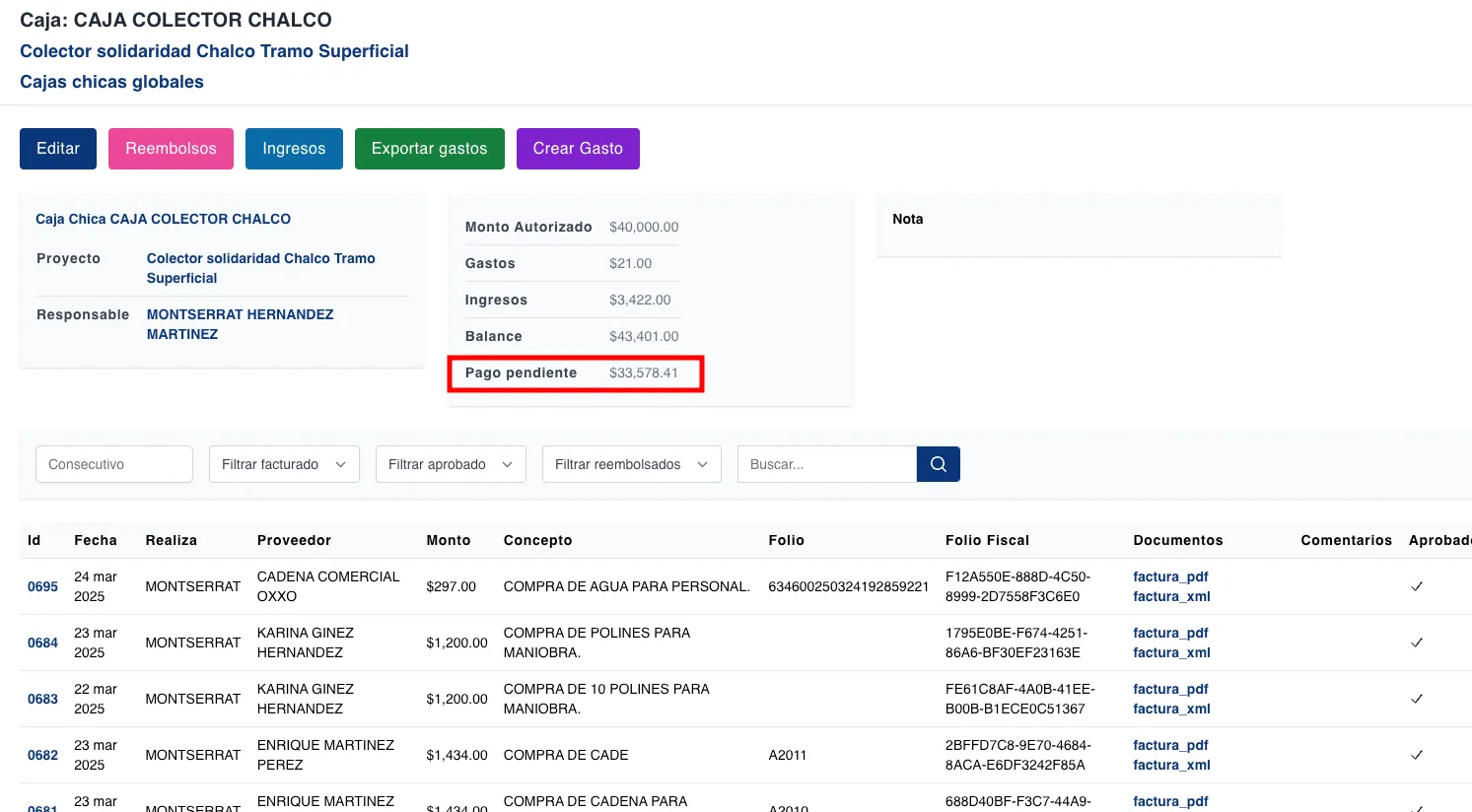Click approved checkmark for expense 0684

1416,643
